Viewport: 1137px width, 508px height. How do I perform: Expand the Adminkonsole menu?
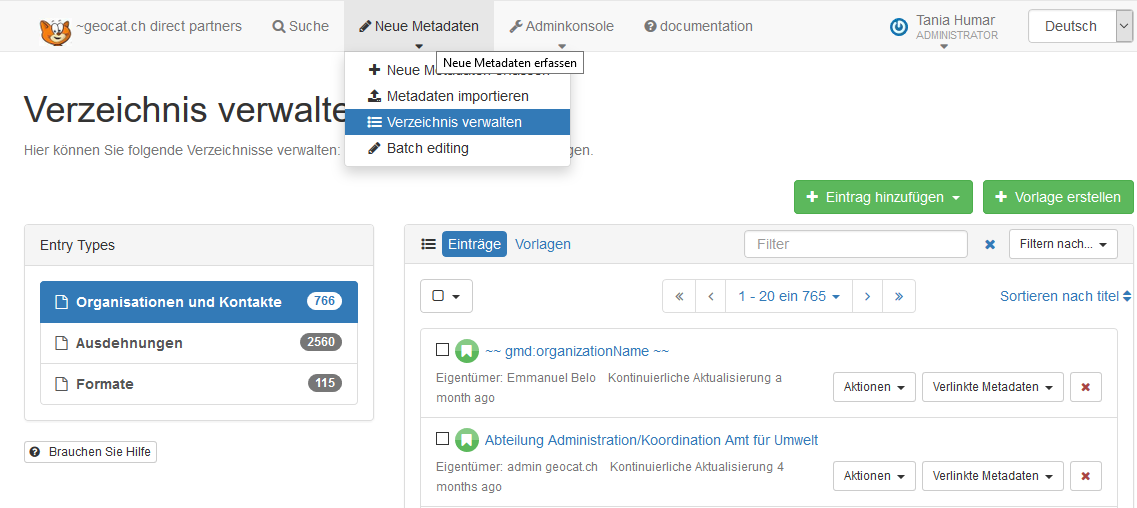pyautogui.click(x=561, y=26)
